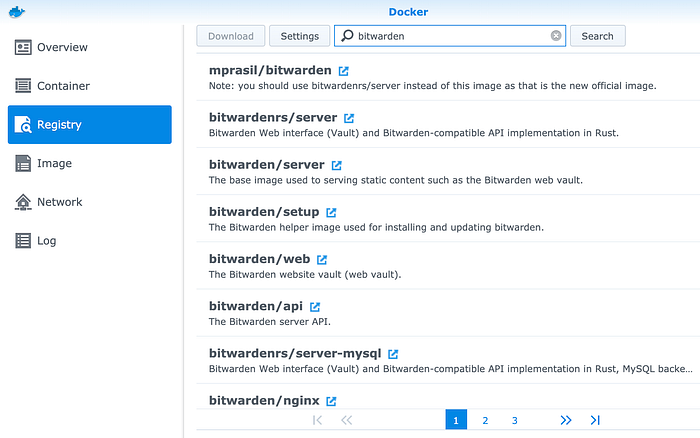Click the magnifier icon in search box
The height and width of the screenshot is (438, 700).
pos(347,36)
